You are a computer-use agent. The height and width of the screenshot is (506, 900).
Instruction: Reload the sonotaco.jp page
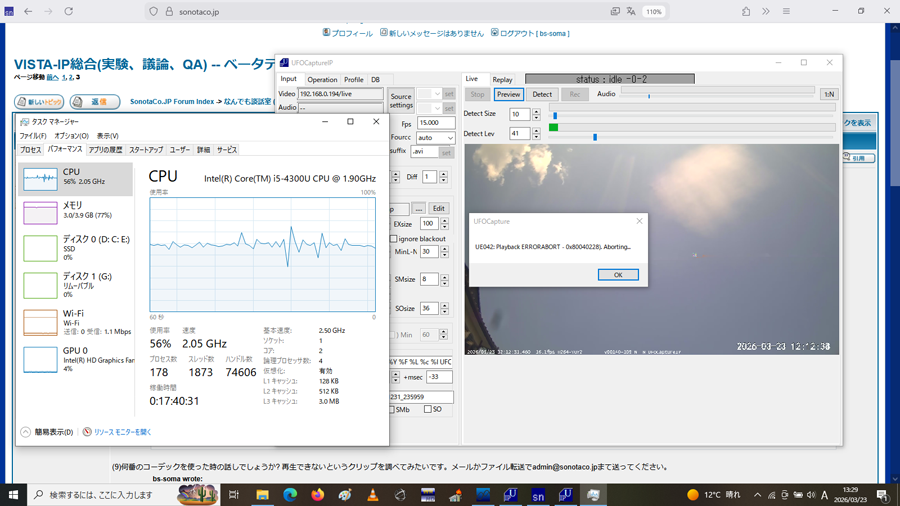tap(68, 11)
